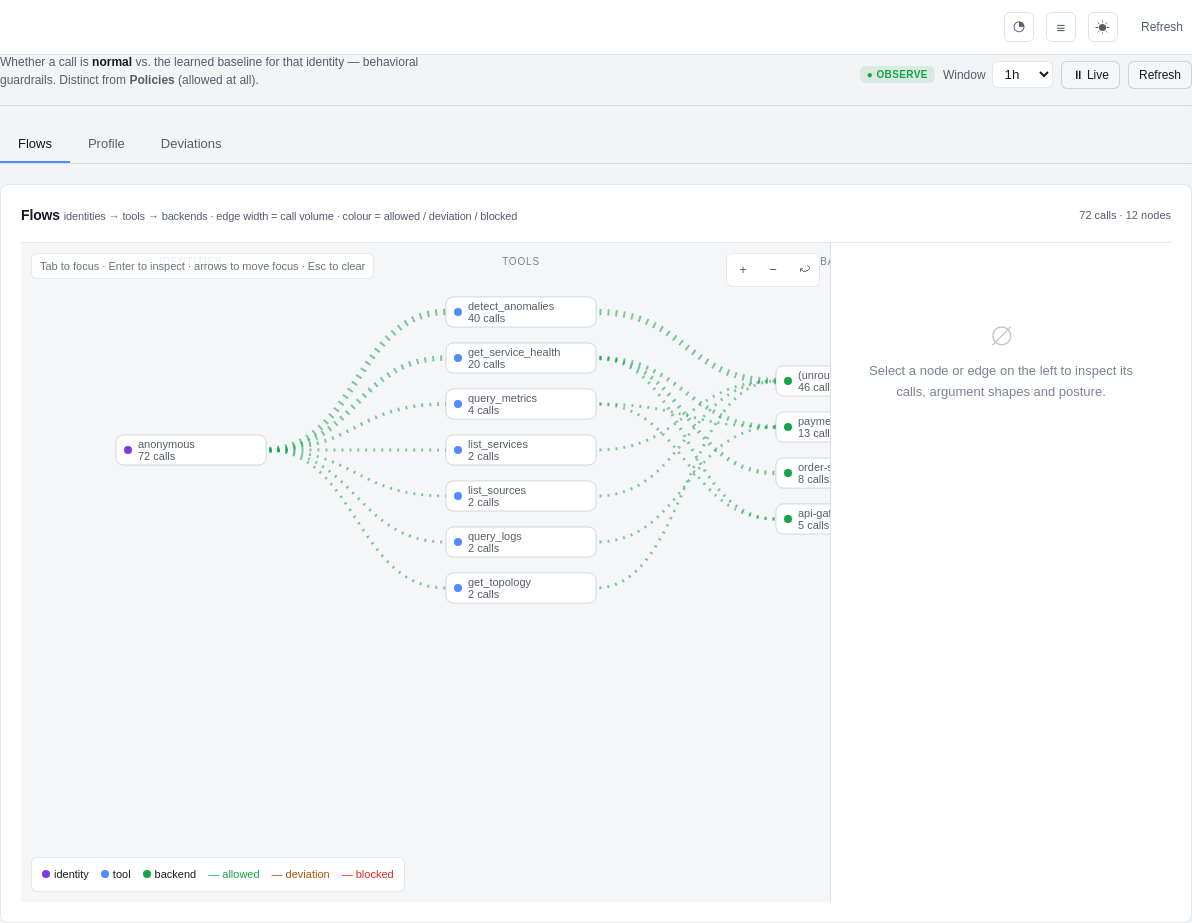
Task: Click the query_metrics tool node
Action: click(521, 404)
